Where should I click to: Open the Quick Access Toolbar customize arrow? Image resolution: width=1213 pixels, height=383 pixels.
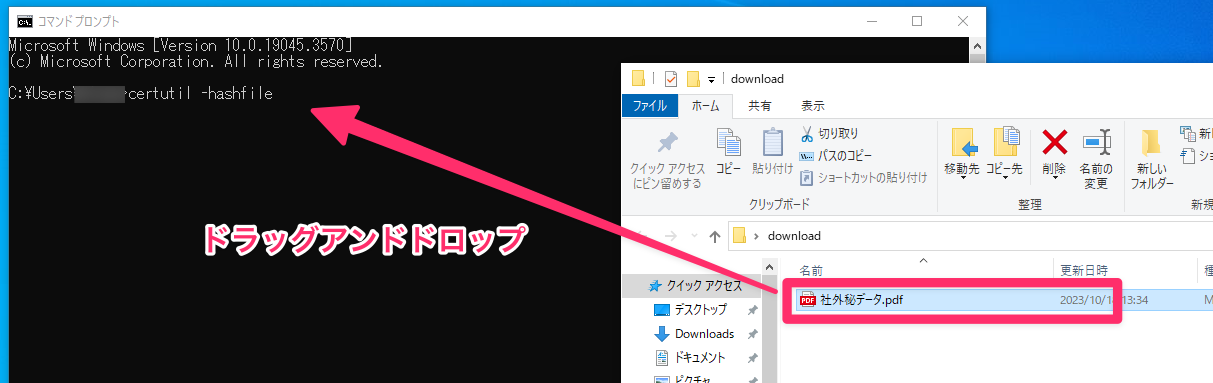pos(712,79)
